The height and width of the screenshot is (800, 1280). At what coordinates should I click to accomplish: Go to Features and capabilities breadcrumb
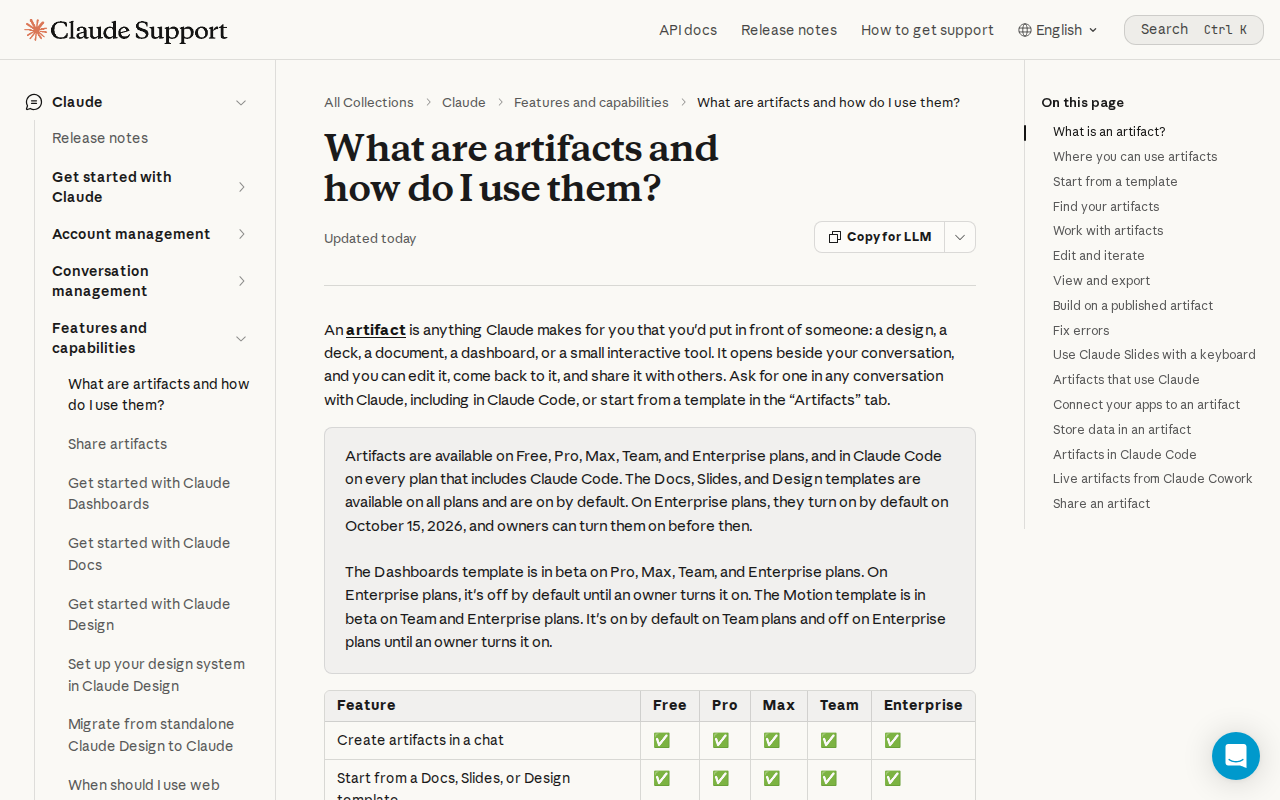[x=591, y=102]
